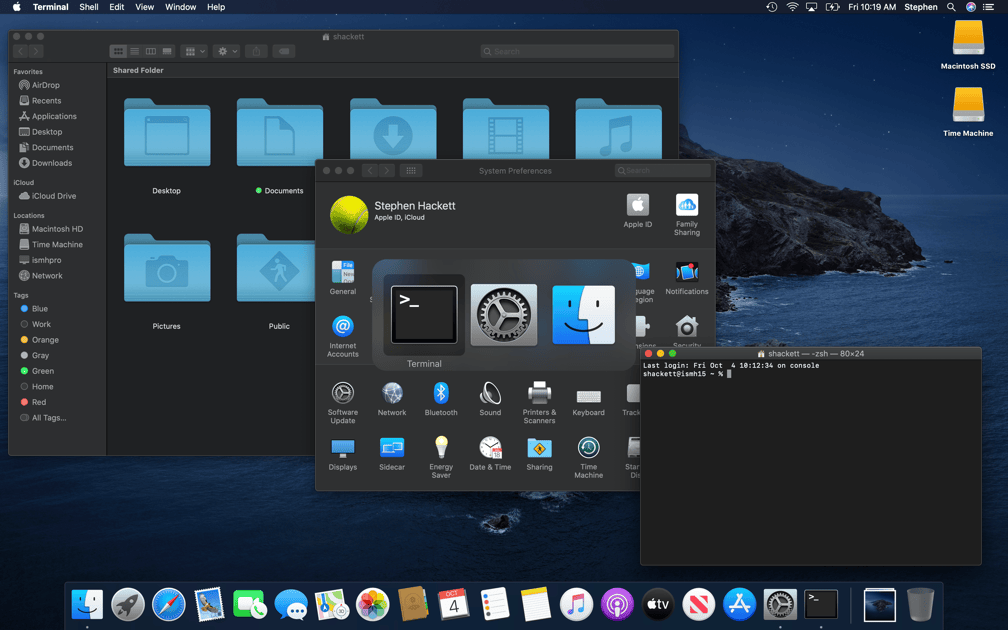
Task: Open the Network preference pane
Action: pos(392,399)
